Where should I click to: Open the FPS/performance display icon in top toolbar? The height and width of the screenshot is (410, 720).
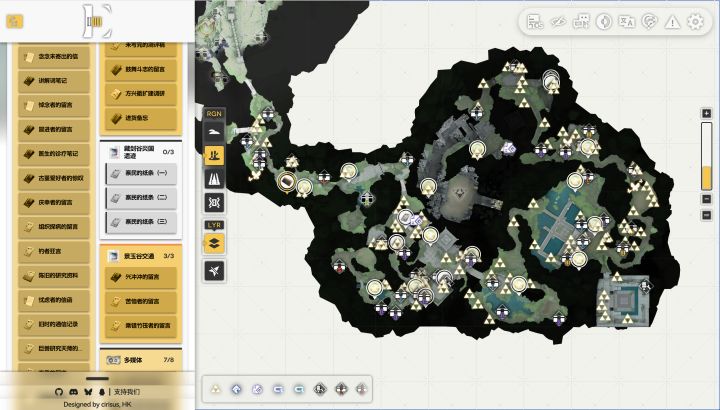coord(535,22)
